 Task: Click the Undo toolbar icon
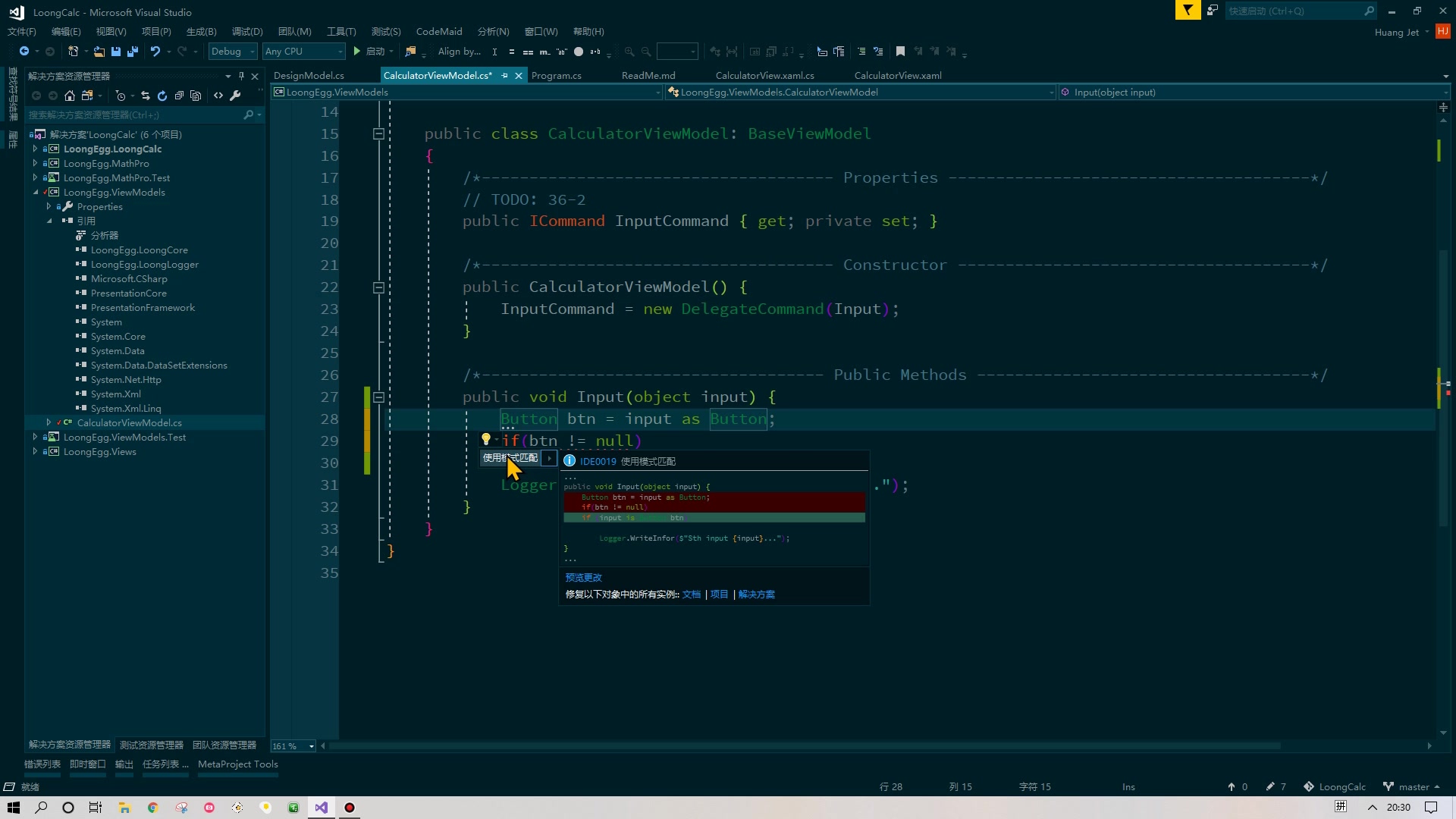click(x=155, y=52)
